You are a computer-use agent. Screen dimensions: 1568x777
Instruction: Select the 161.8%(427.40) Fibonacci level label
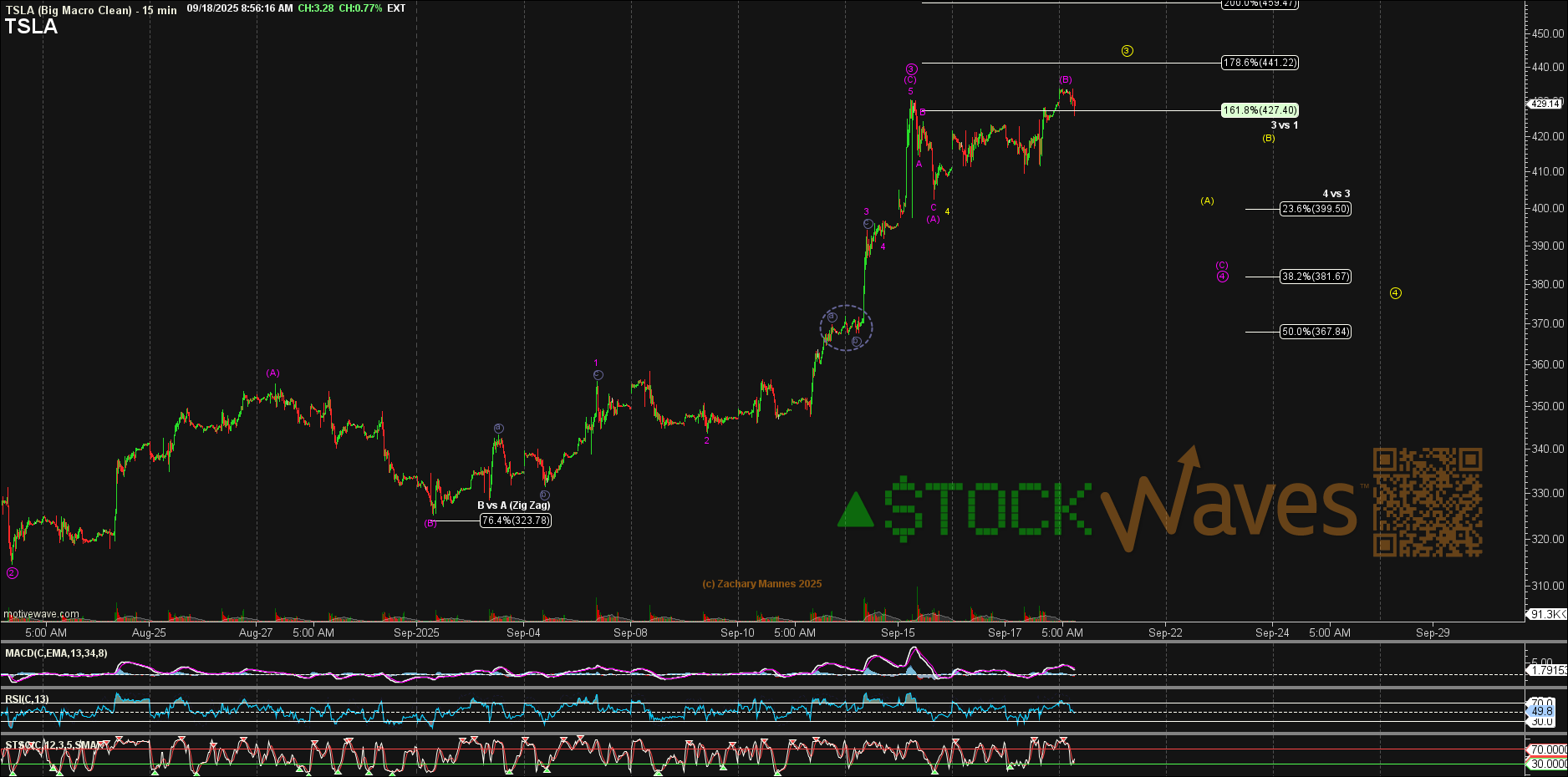(x=1260, y=110)
